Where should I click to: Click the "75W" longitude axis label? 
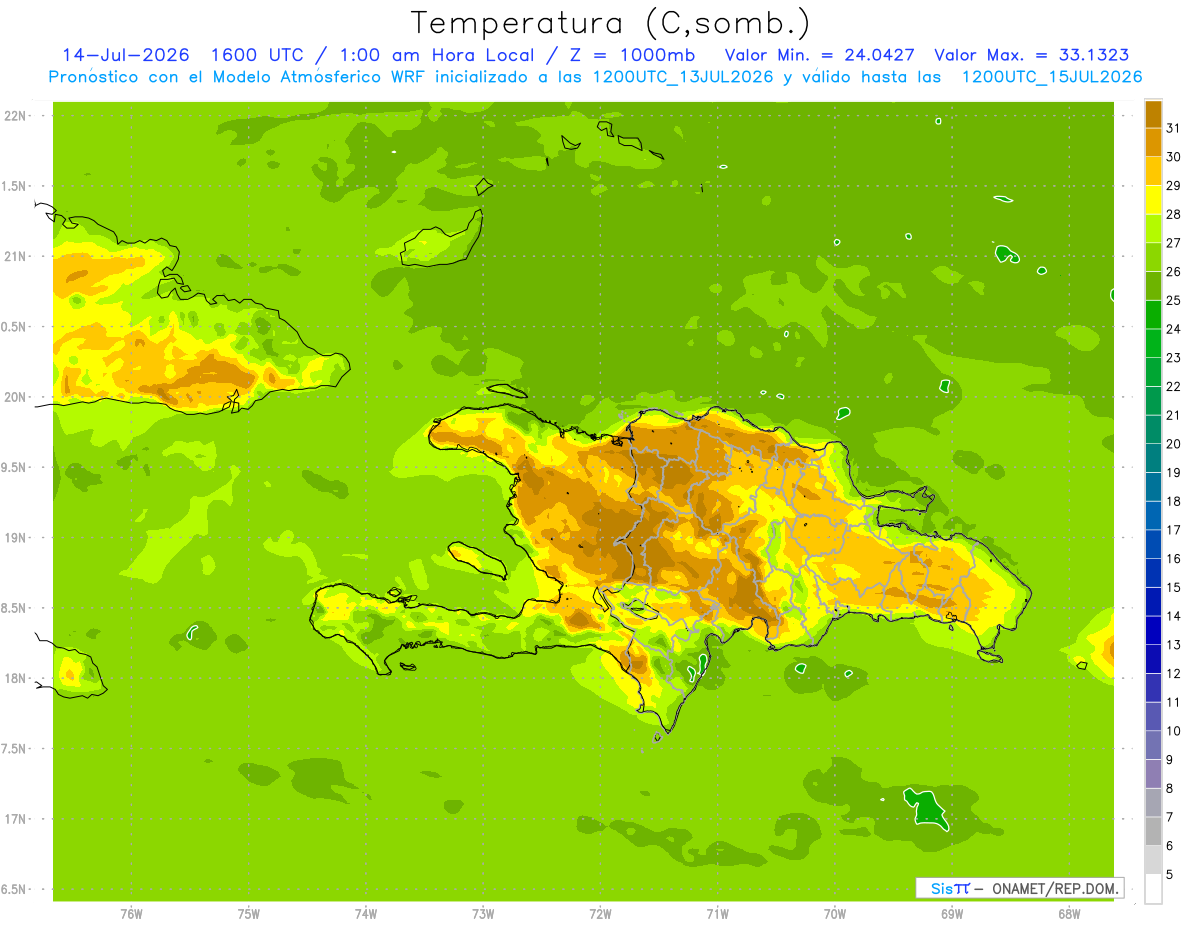point(249,913)
